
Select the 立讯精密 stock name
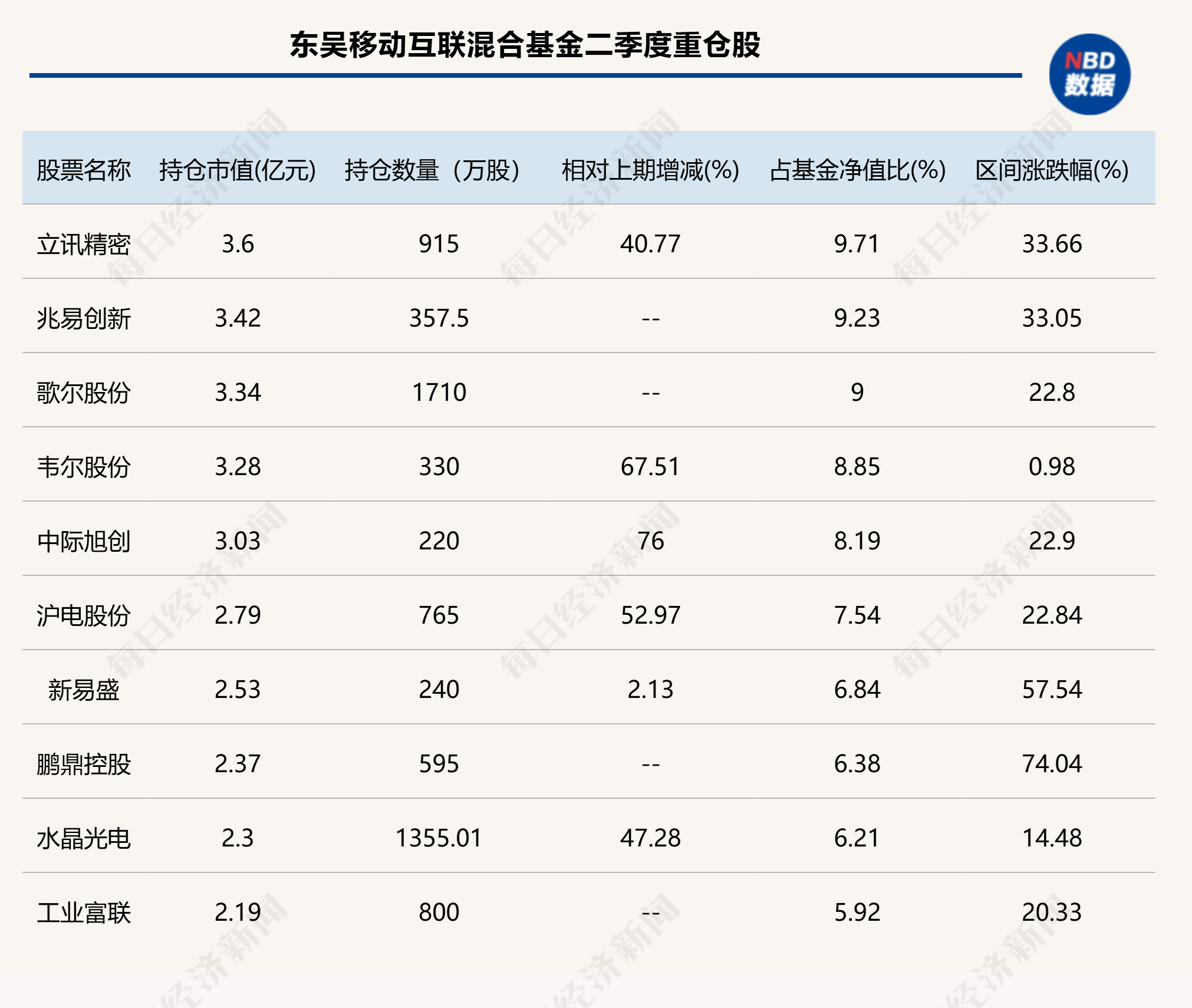[x=83, y=244]
